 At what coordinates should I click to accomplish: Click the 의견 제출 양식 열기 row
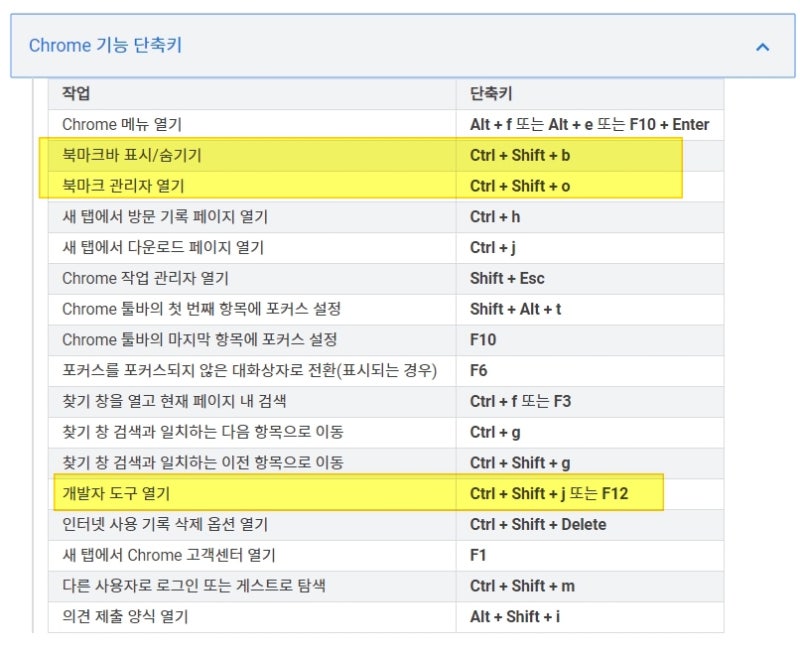386,616
